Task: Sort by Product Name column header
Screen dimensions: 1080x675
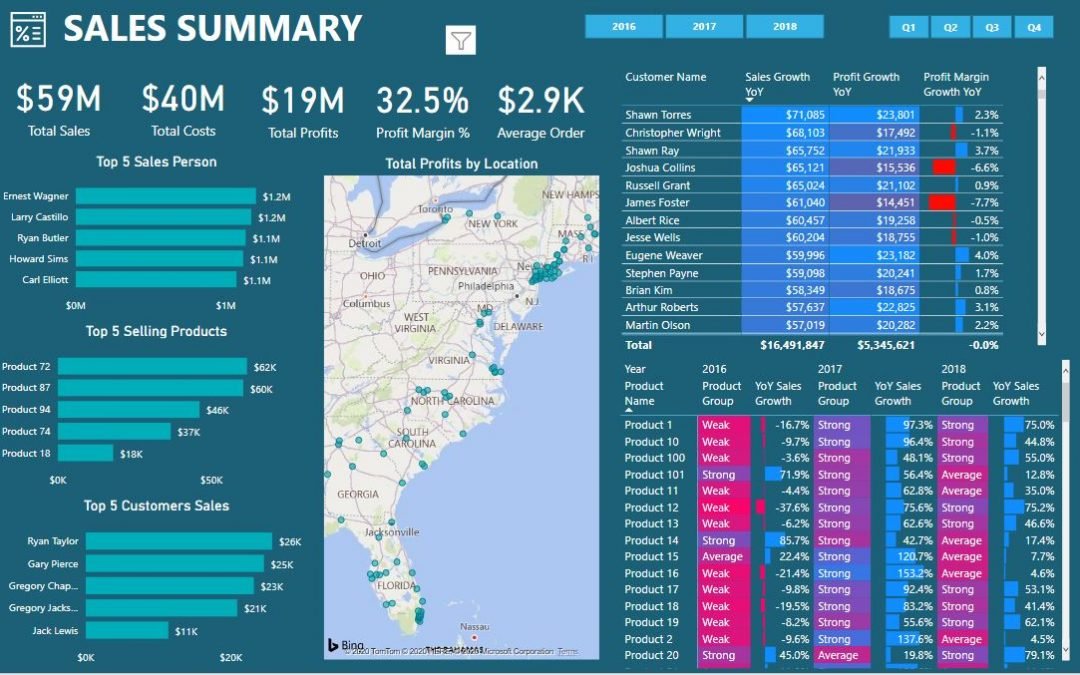Action: (x=643, y=393)
